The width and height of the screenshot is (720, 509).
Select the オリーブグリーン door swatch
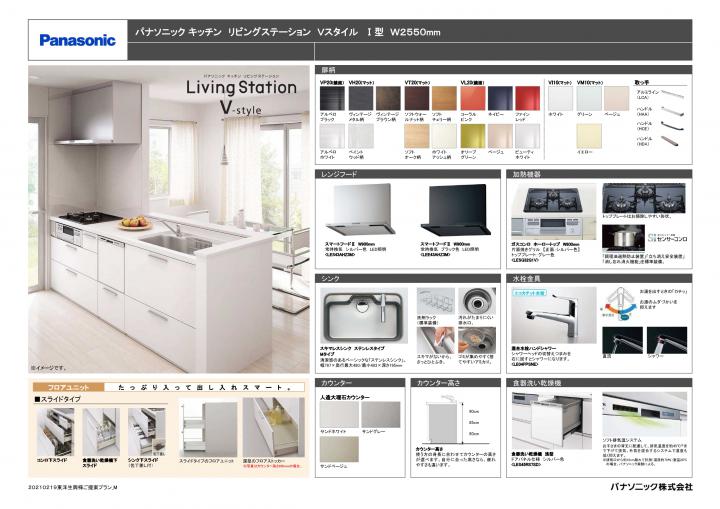click(x=473, y=136)
